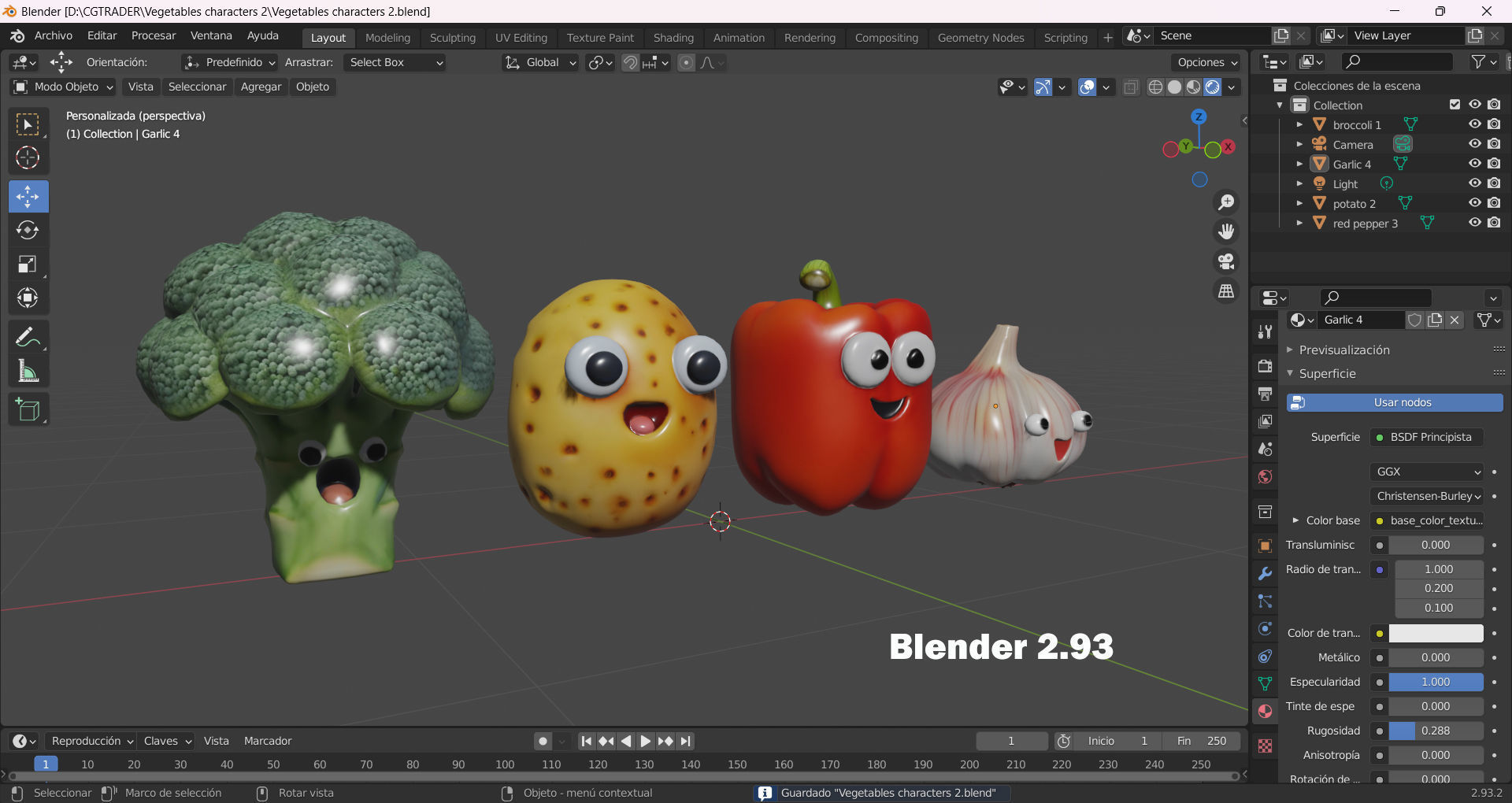Screen dimensions: 1512x803
Task: Select the Select Box tool in toolbar
Action: click(x=28, y=125)
